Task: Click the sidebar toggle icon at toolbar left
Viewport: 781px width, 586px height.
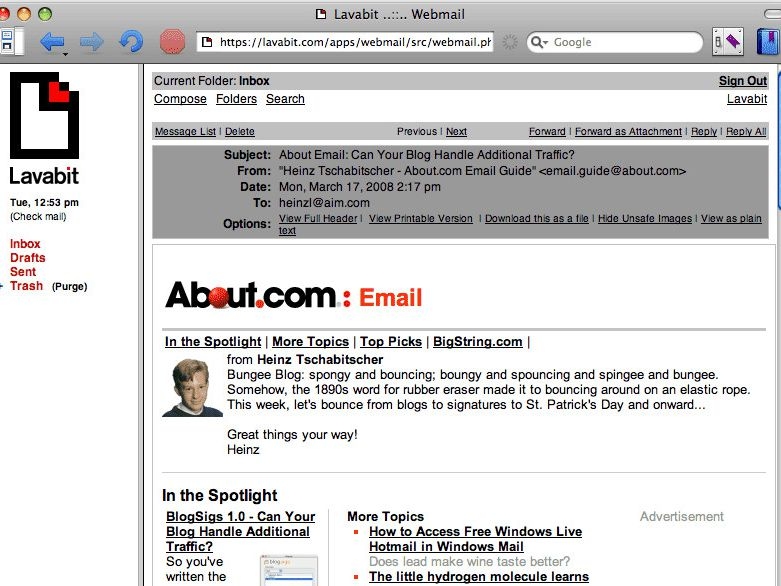Action: pos(11,41)
